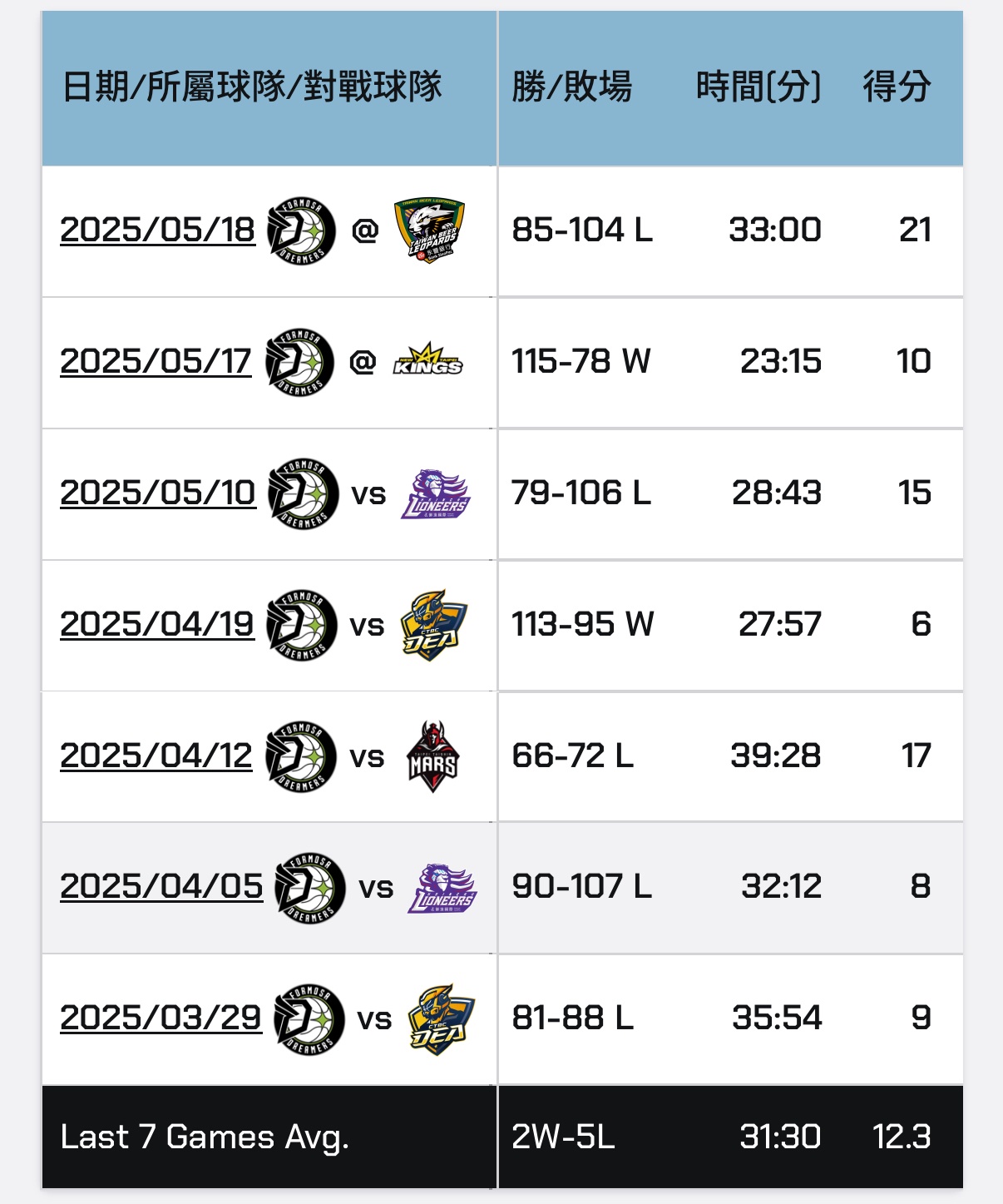
Task: Open the 2025/04/12 game link
Action: pos(156,756)
